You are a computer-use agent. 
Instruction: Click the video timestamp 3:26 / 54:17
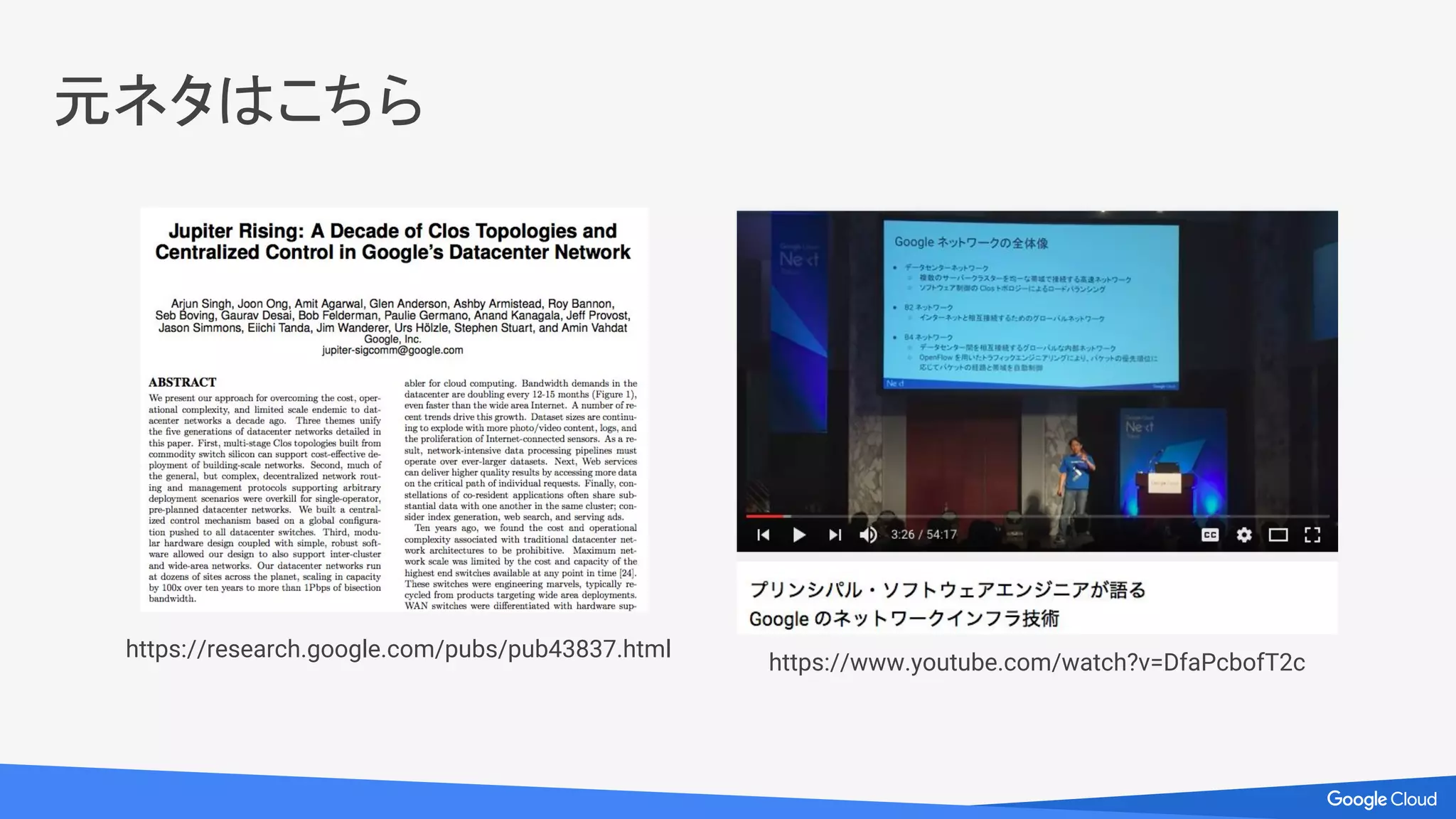point(924,535)
